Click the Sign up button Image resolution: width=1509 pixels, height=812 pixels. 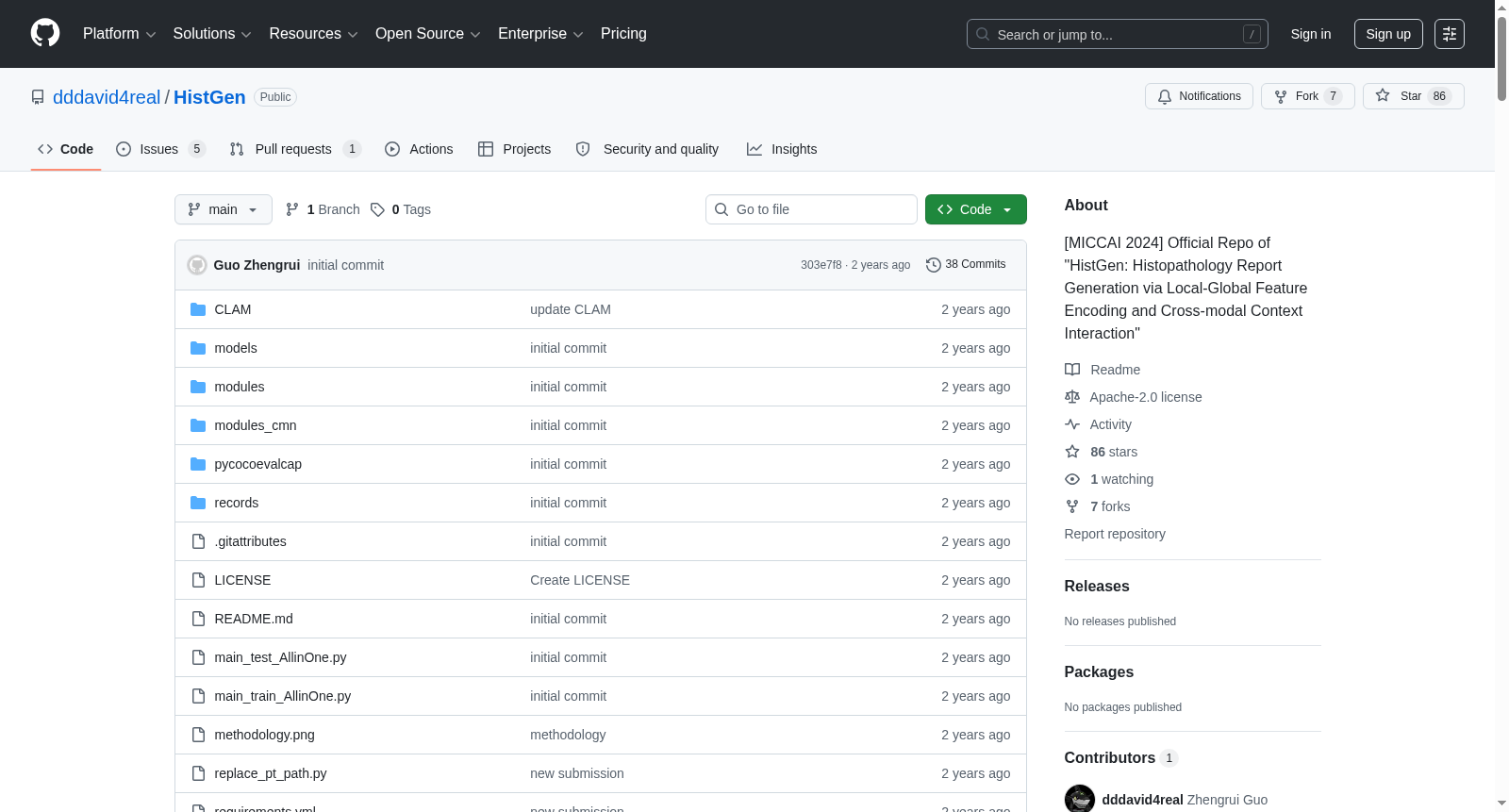tap(1388, 34)
